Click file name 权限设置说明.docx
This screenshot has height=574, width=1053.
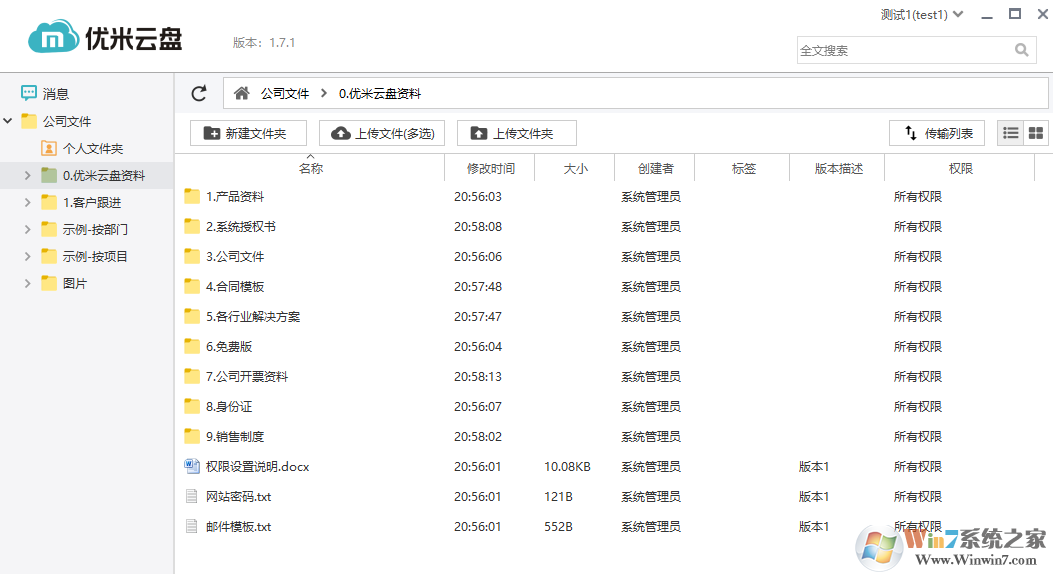pyautogui.click(x=257, y=466)
